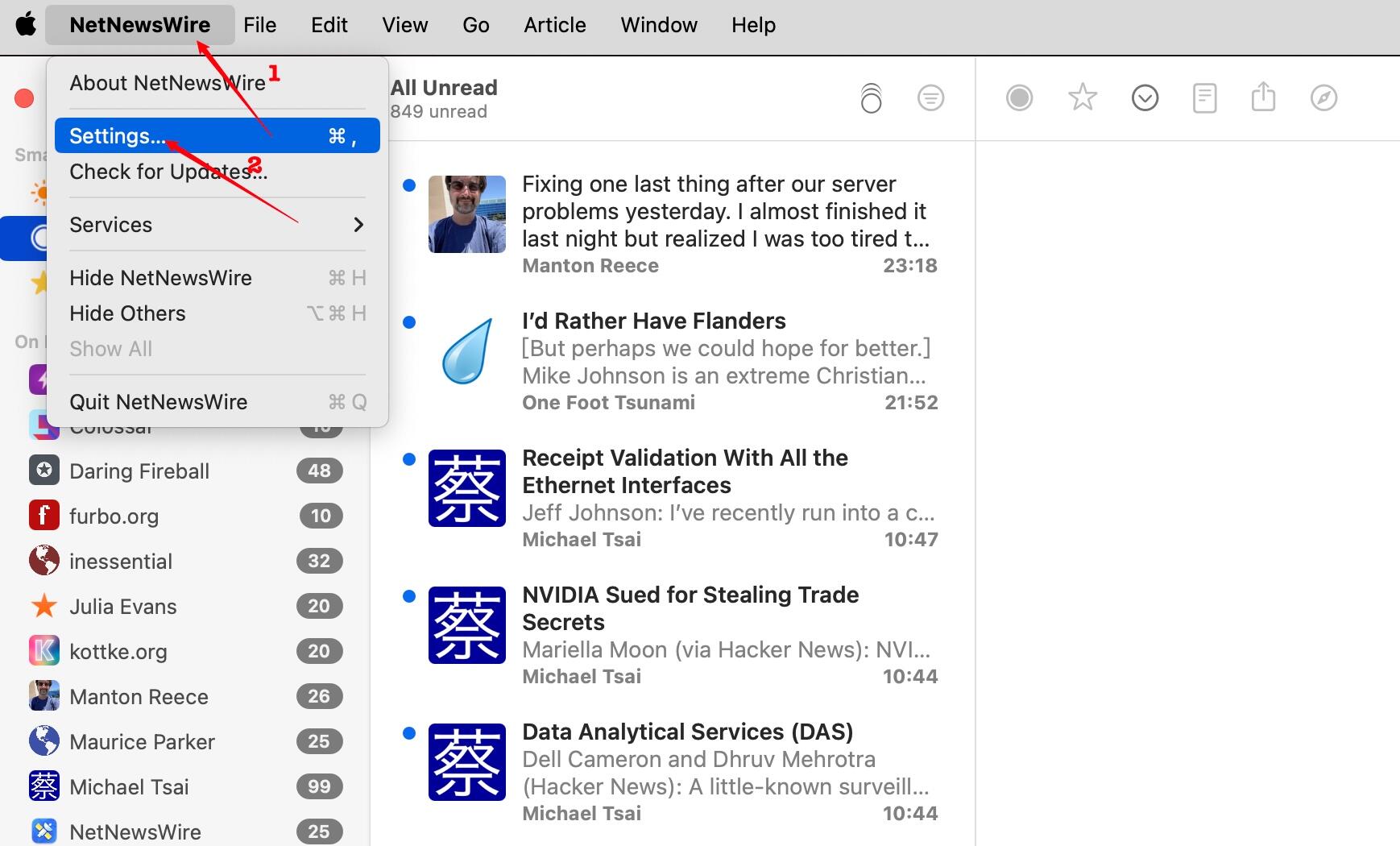Select Daring Fireball feed in sidebar
Screen dimensions: 1400x846
click(139, 471)
